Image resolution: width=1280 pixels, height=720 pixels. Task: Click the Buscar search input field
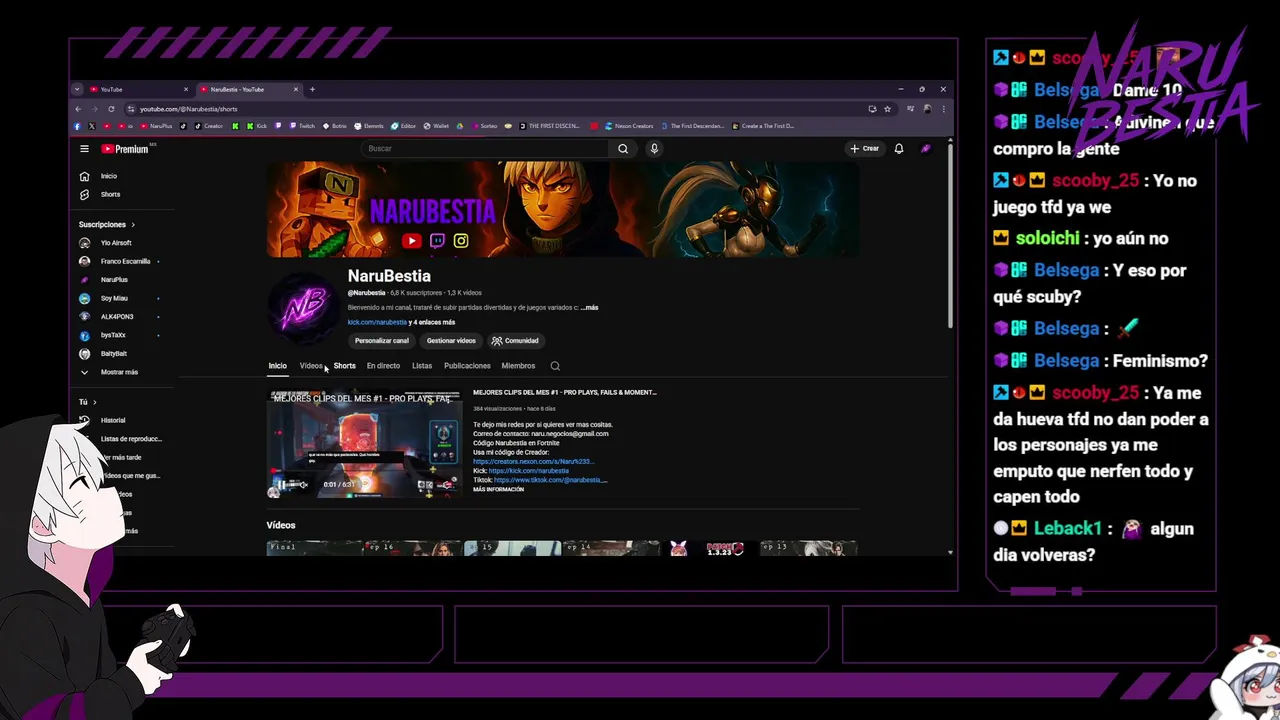click(485, 148)
